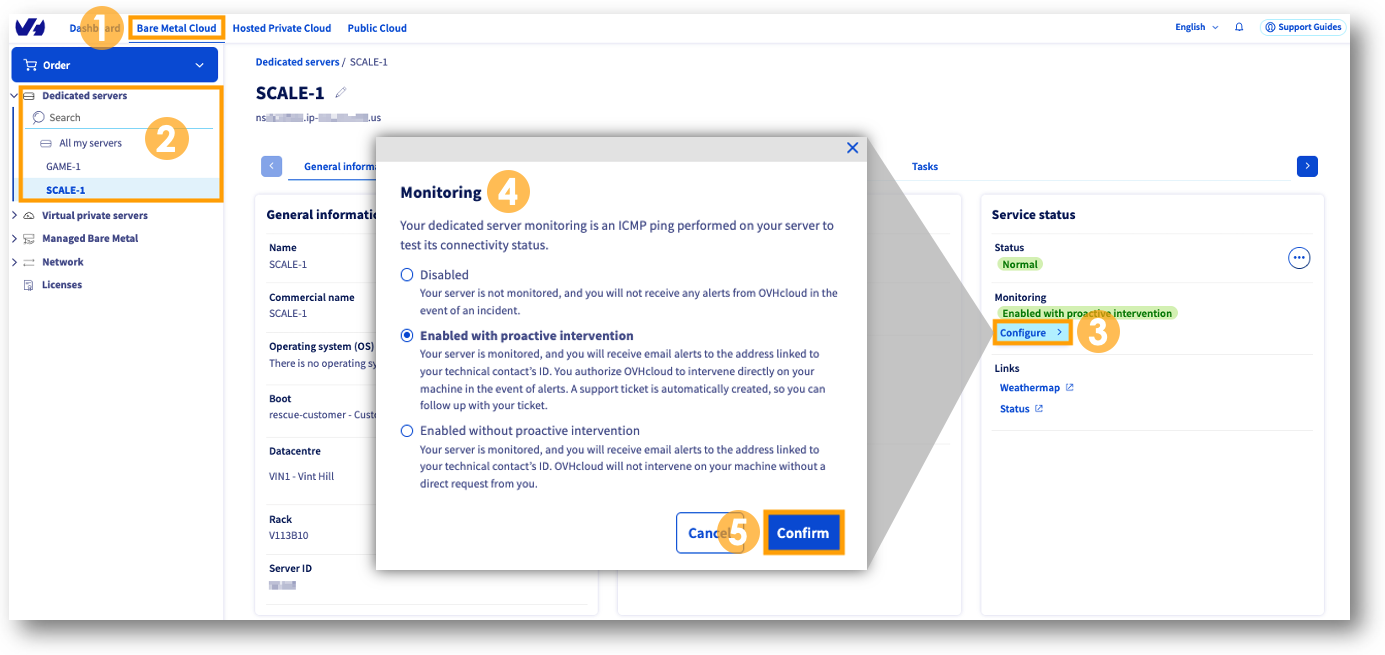Expand the Network sidebar section
The width and height of the screenshot is (1385, 655).
click(x=15, y=261)
